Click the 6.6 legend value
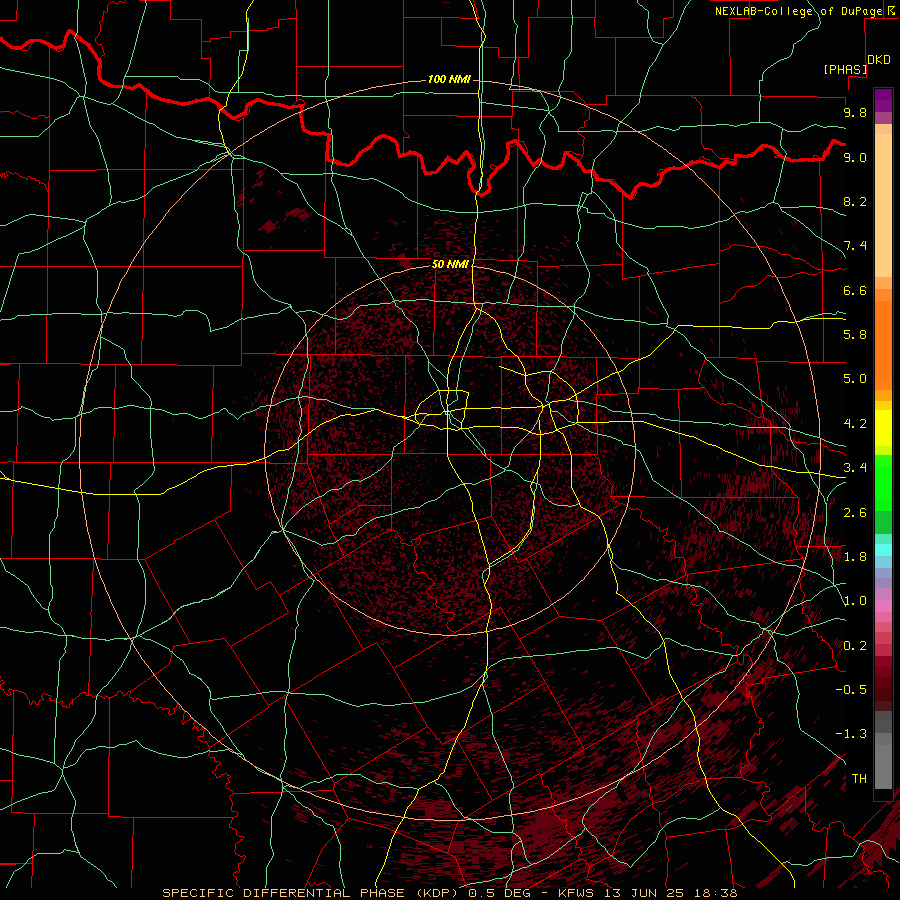 855,290
